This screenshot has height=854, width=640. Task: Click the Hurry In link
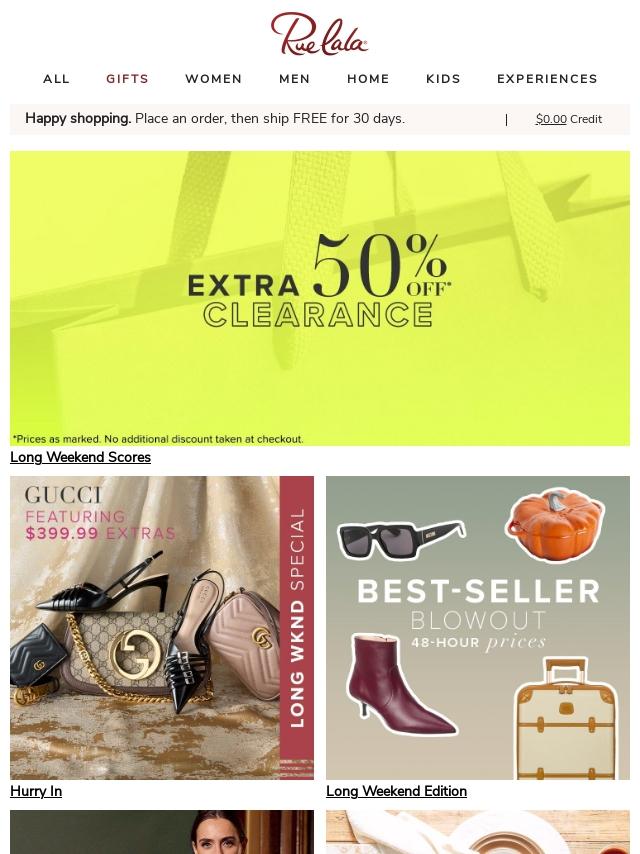(x=36, y=791)
